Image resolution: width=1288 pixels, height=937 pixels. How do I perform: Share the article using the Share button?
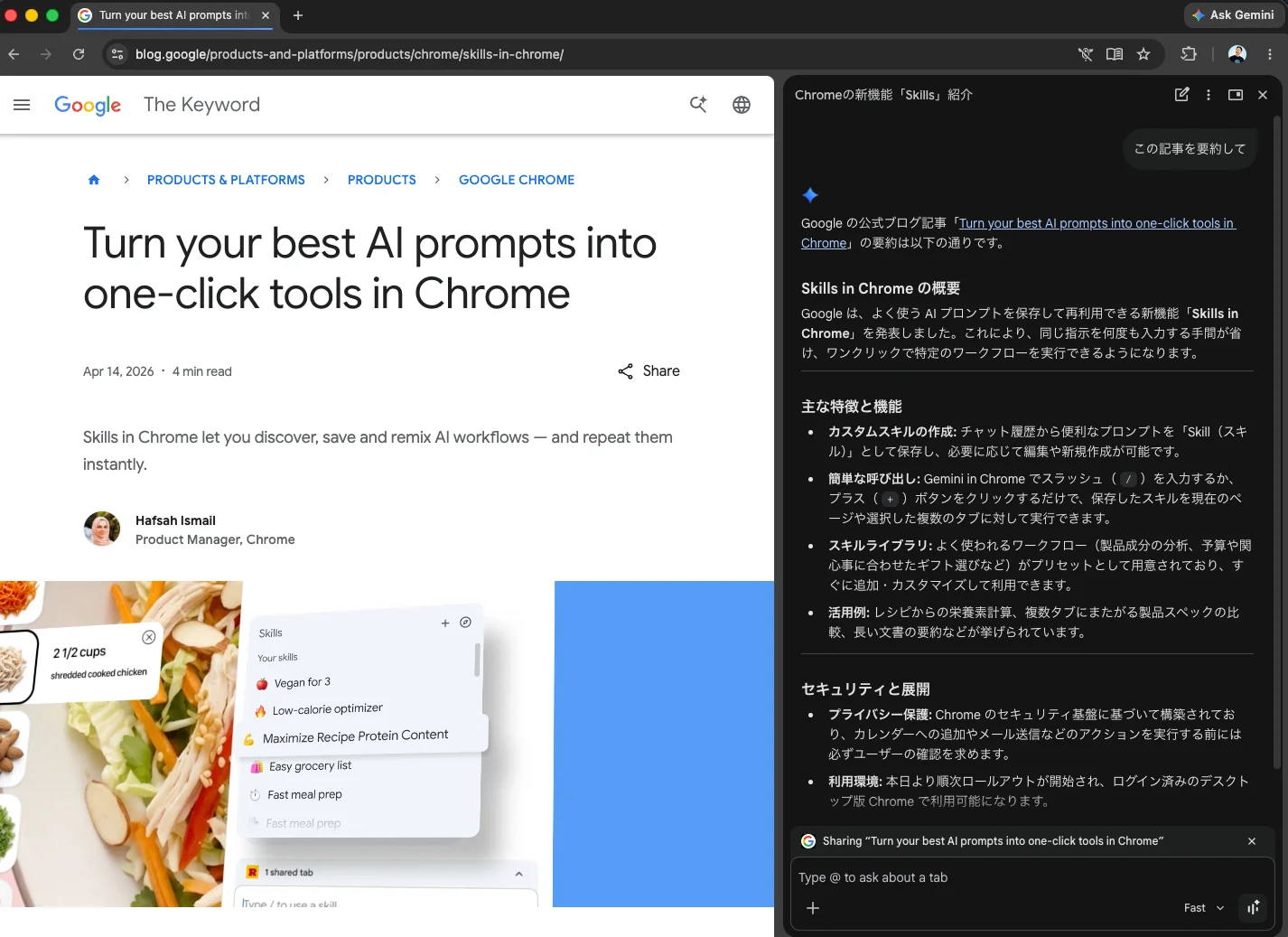649,371
